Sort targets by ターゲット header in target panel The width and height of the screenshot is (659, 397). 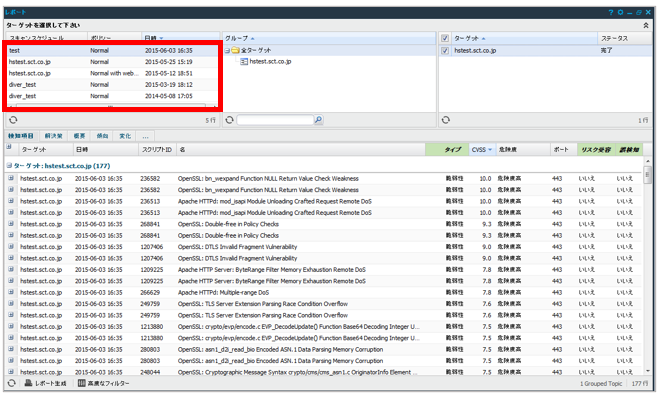[524, 38]
